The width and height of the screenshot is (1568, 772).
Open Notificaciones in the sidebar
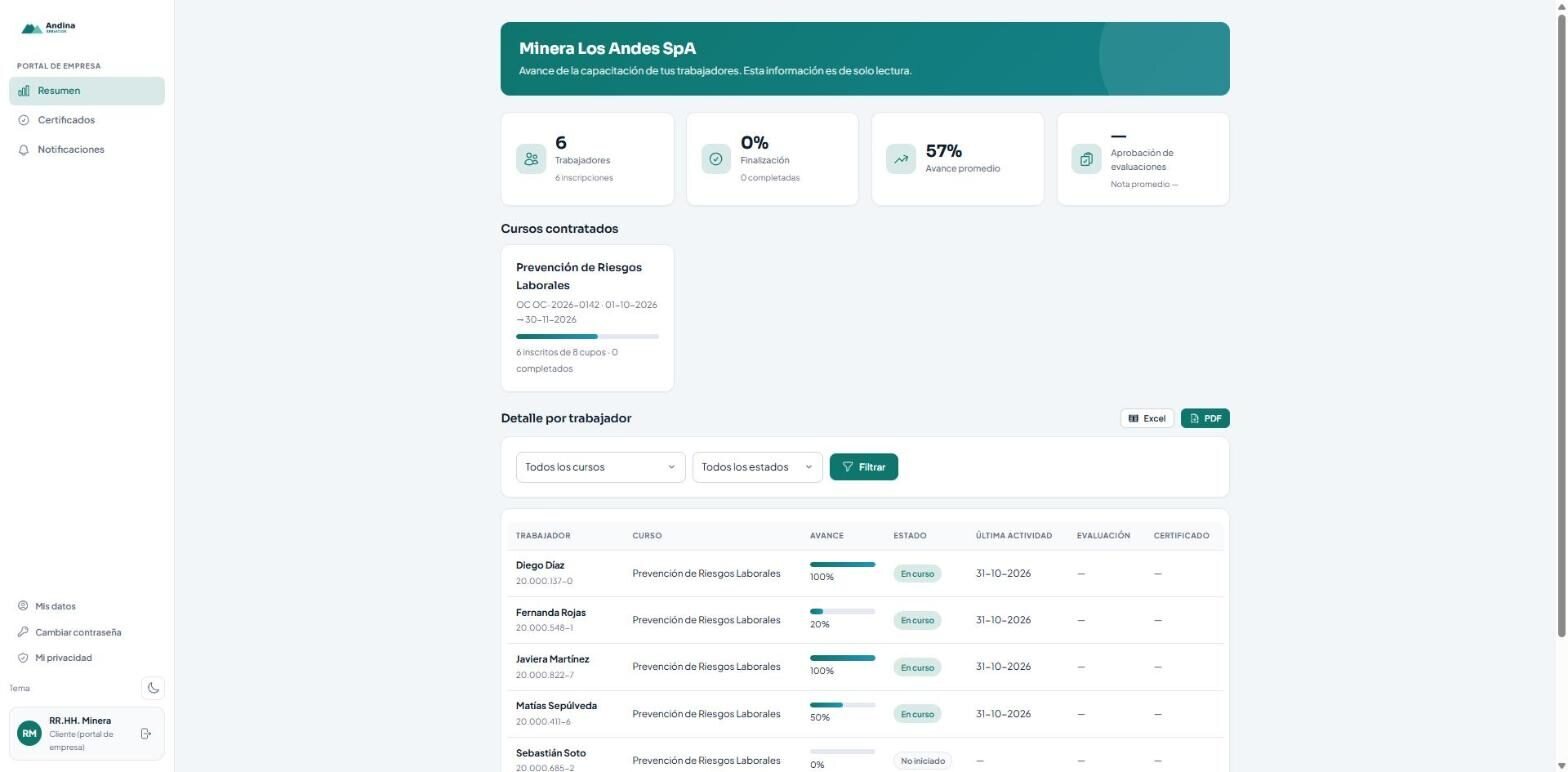click(87, 150)
